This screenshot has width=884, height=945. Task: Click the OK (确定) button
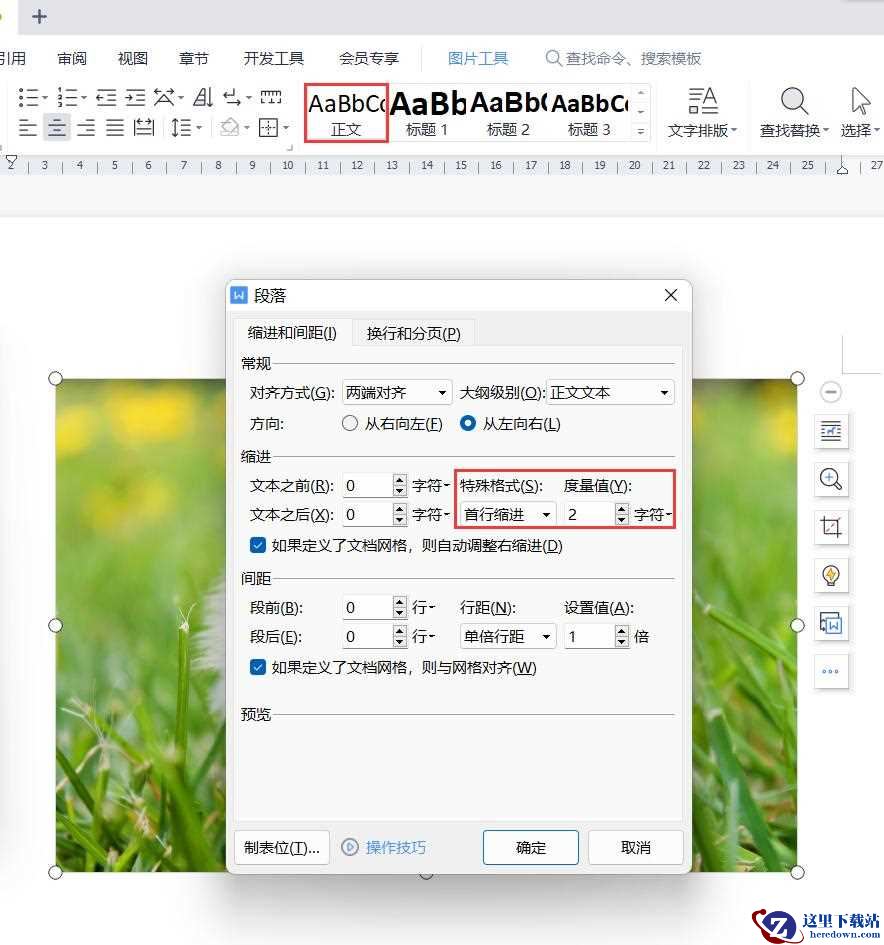[531, 847]
